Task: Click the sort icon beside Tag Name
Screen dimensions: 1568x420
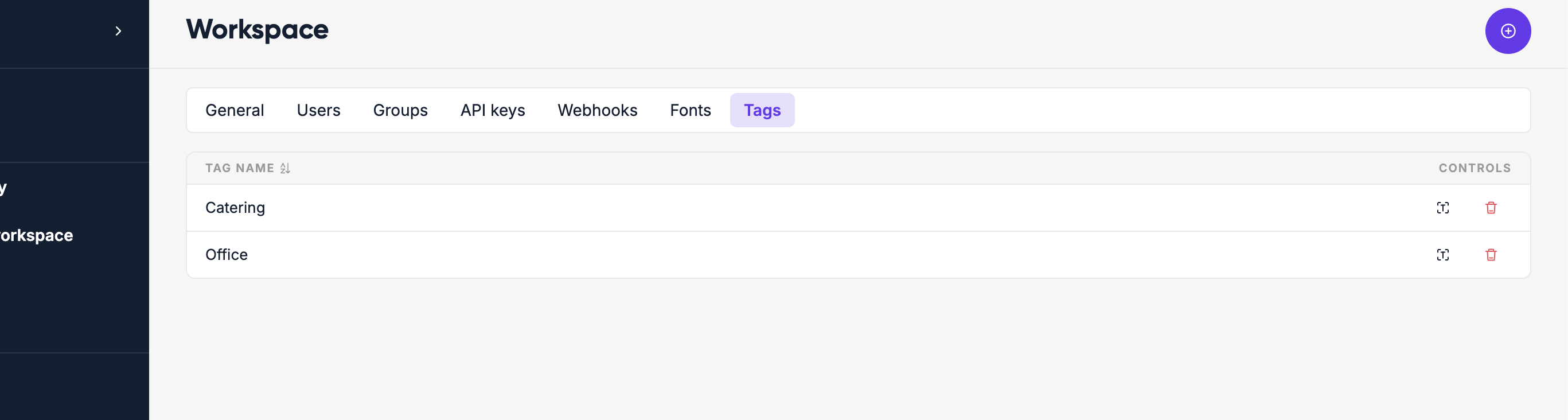Action: [285, 169]
